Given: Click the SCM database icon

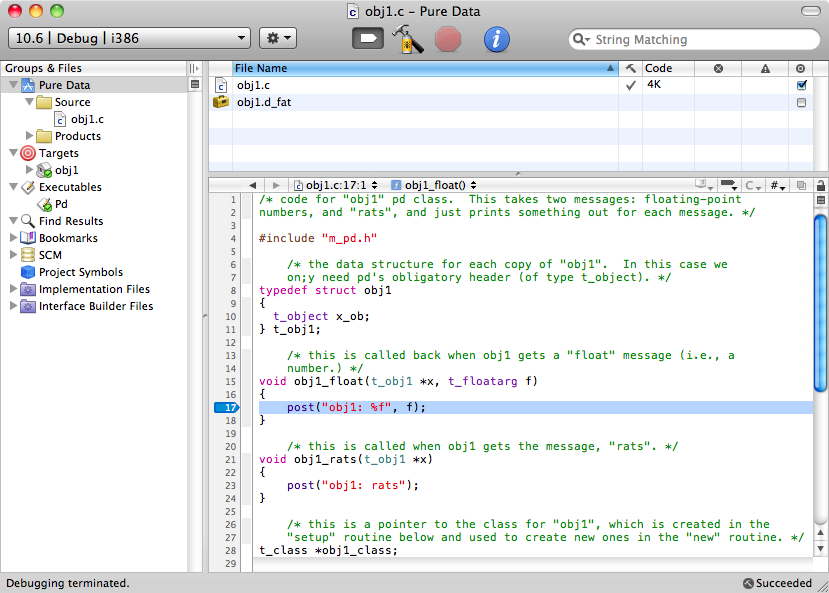Looking at the screenshot, I should [27, 255].
